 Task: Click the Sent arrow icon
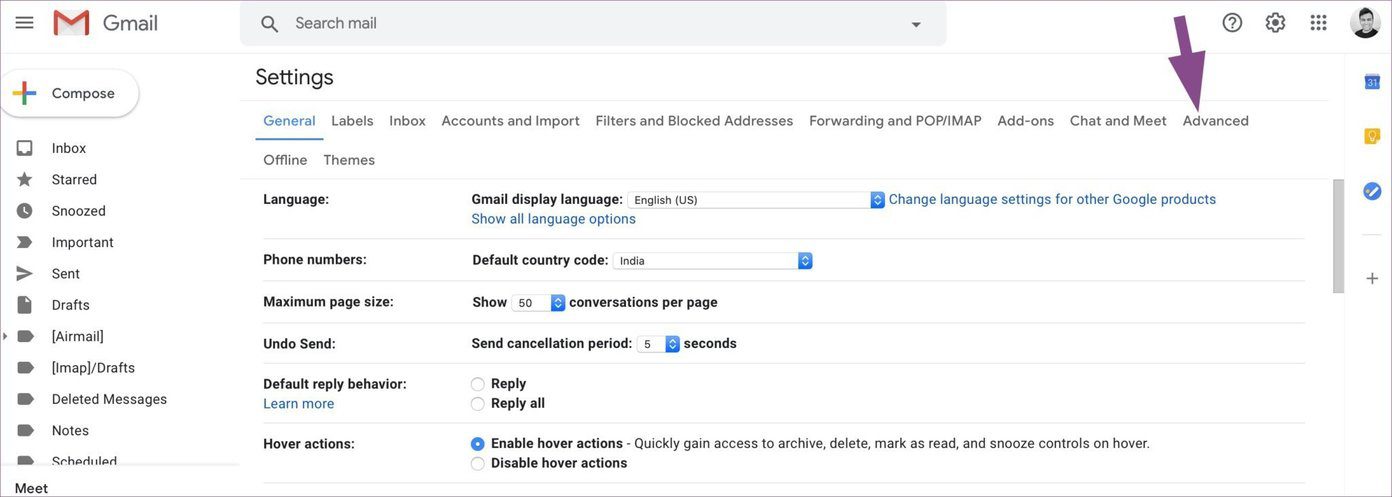pos(25,273)
